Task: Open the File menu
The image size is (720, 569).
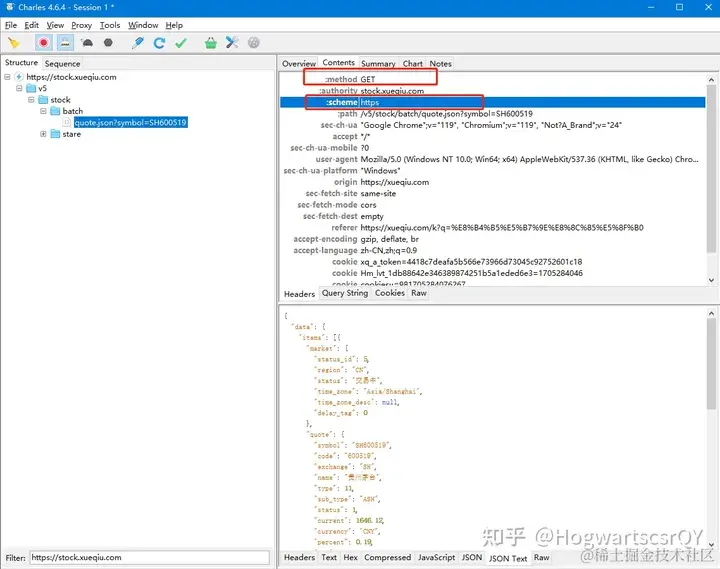Action: point(11,25)
